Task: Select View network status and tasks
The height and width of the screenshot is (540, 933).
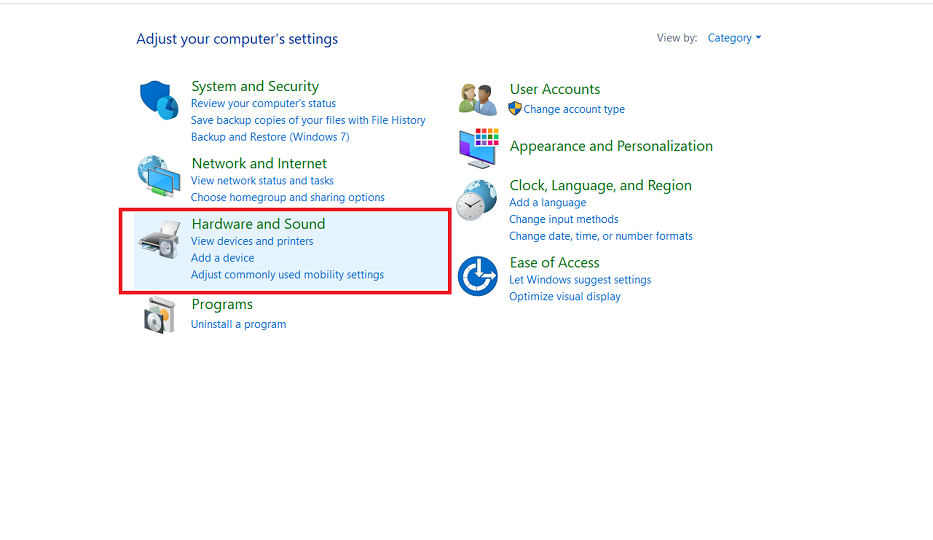Action: [262, 181]
